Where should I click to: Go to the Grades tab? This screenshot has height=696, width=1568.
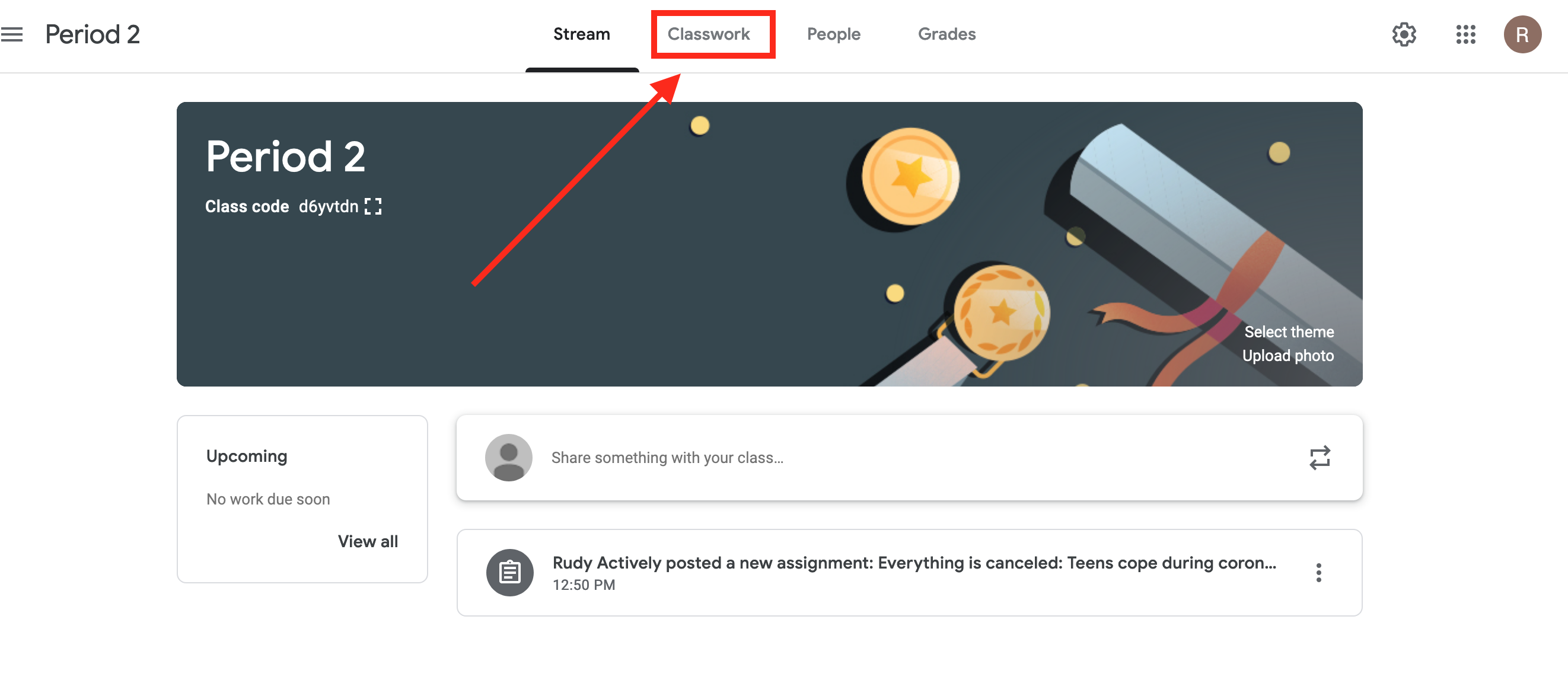946,34
